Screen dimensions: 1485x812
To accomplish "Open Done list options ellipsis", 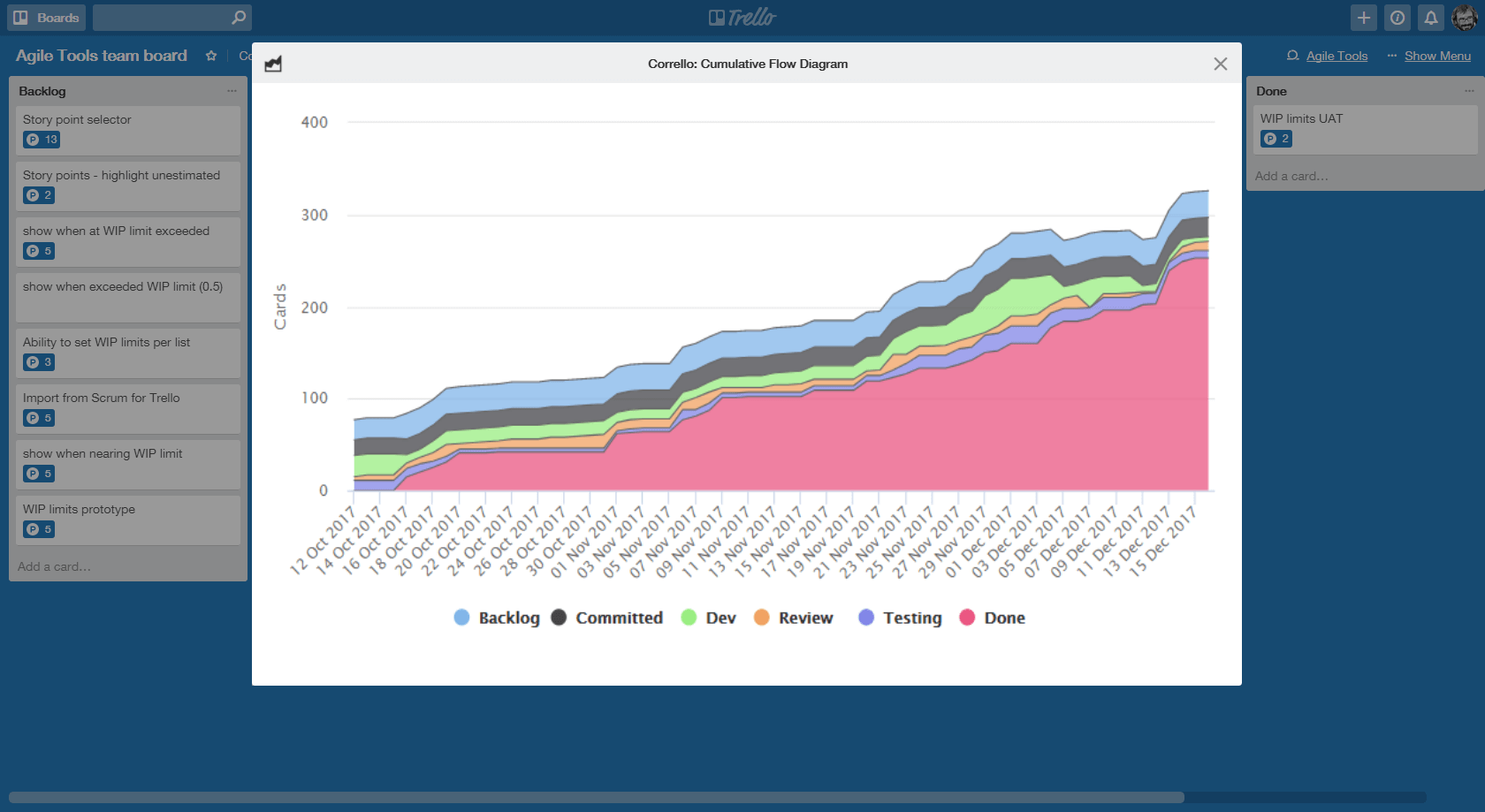I will (x=1469, y=91).
